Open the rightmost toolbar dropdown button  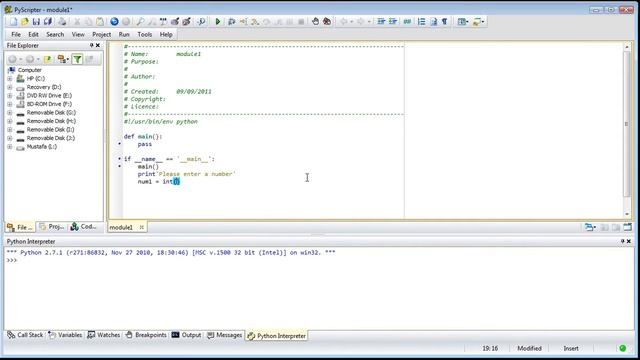click(x=483, y=22)
